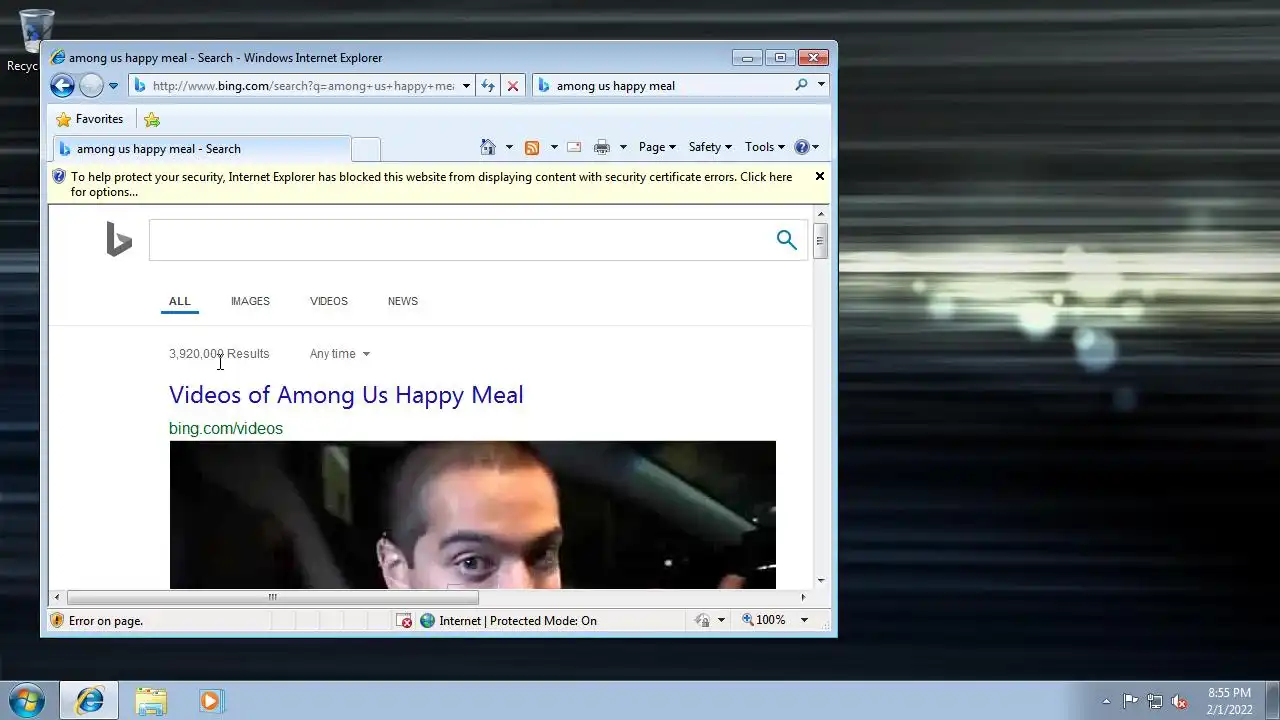This screenshot has height=720, width=1280.
Task: Click the Bing page search input
Action: 460,240
